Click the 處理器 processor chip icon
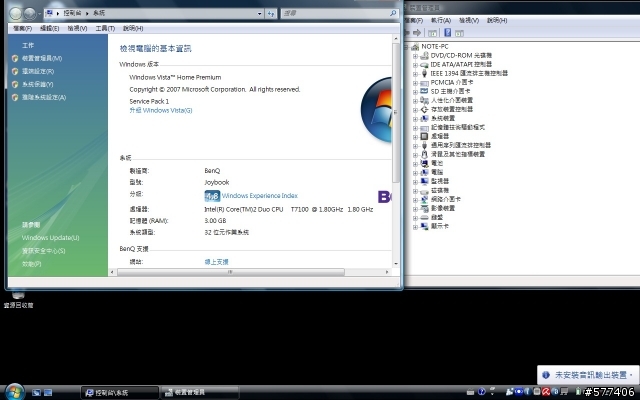The height and width of the screenshot is (400, 640). pyautogui.click(x=424, y=136)
